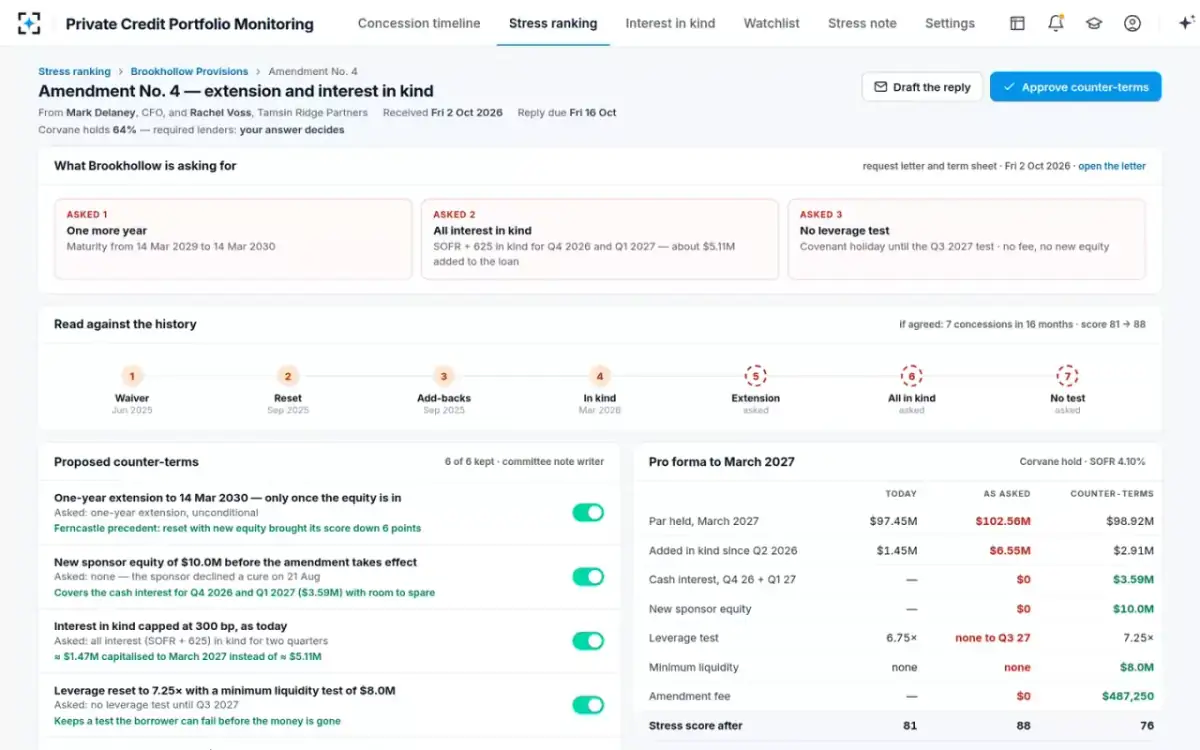This screenshot has width=1200, height=750.
Task: Click 'Received Fri 2 Oct 2026' text
Action: [443, 113]
